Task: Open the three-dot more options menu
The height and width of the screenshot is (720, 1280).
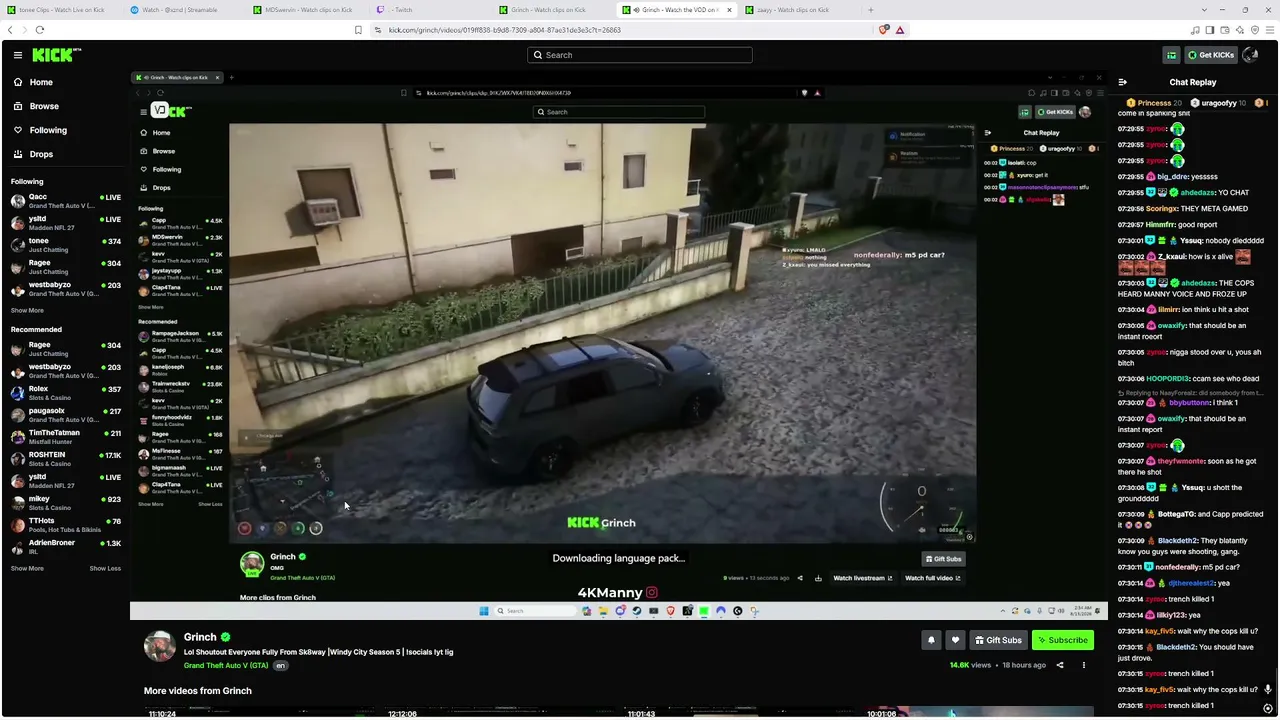Action: click(1083, 665)
